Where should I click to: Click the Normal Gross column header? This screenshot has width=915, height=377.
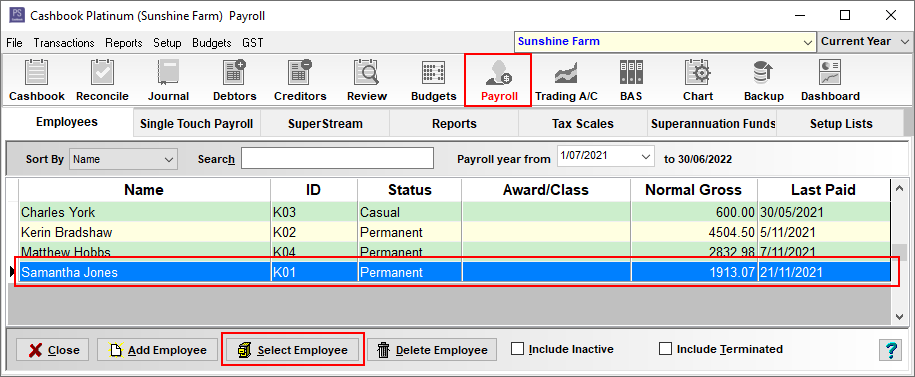click(x=694, y=190)
